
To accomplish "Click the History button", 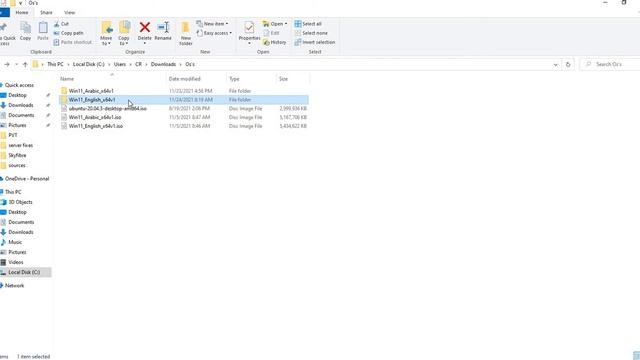I will 275,42.
